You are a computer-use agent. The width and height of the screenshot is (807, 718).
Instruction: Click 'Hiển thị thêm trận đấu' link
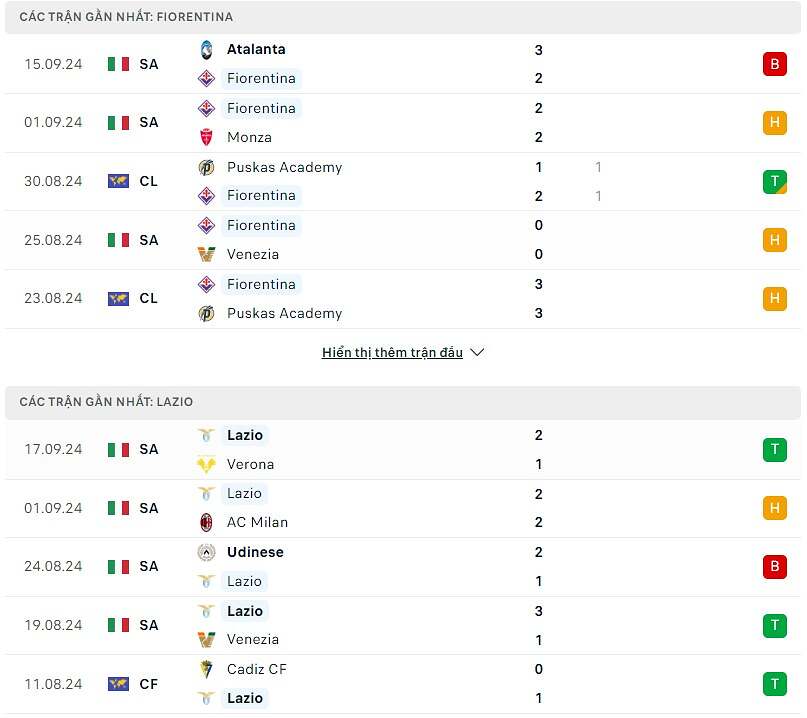(x=392, y=353)
